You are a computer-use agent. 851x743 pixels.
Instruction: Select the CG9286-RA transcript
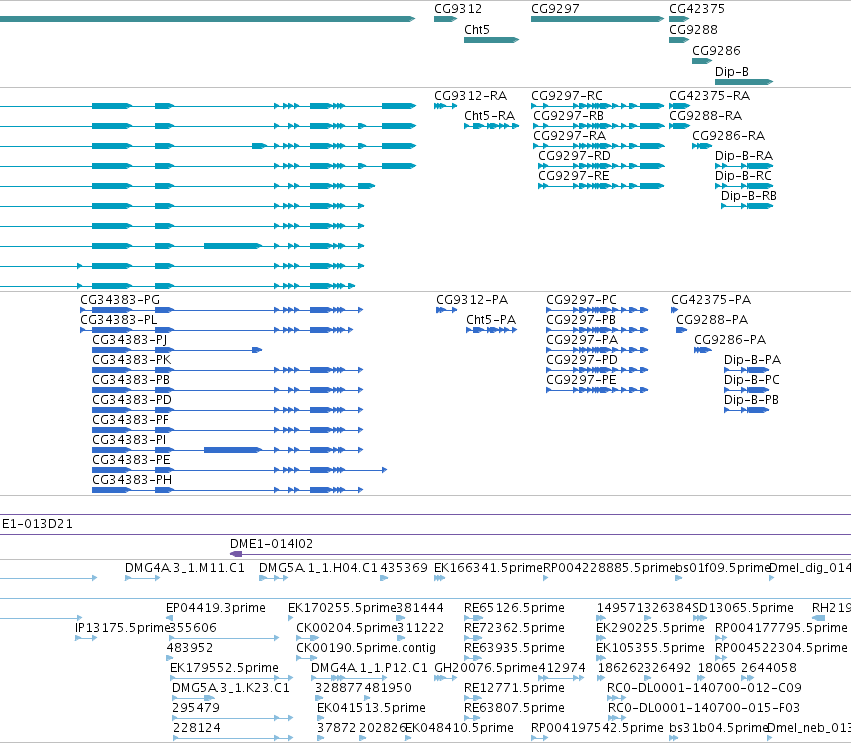click(x=728, y=136)
